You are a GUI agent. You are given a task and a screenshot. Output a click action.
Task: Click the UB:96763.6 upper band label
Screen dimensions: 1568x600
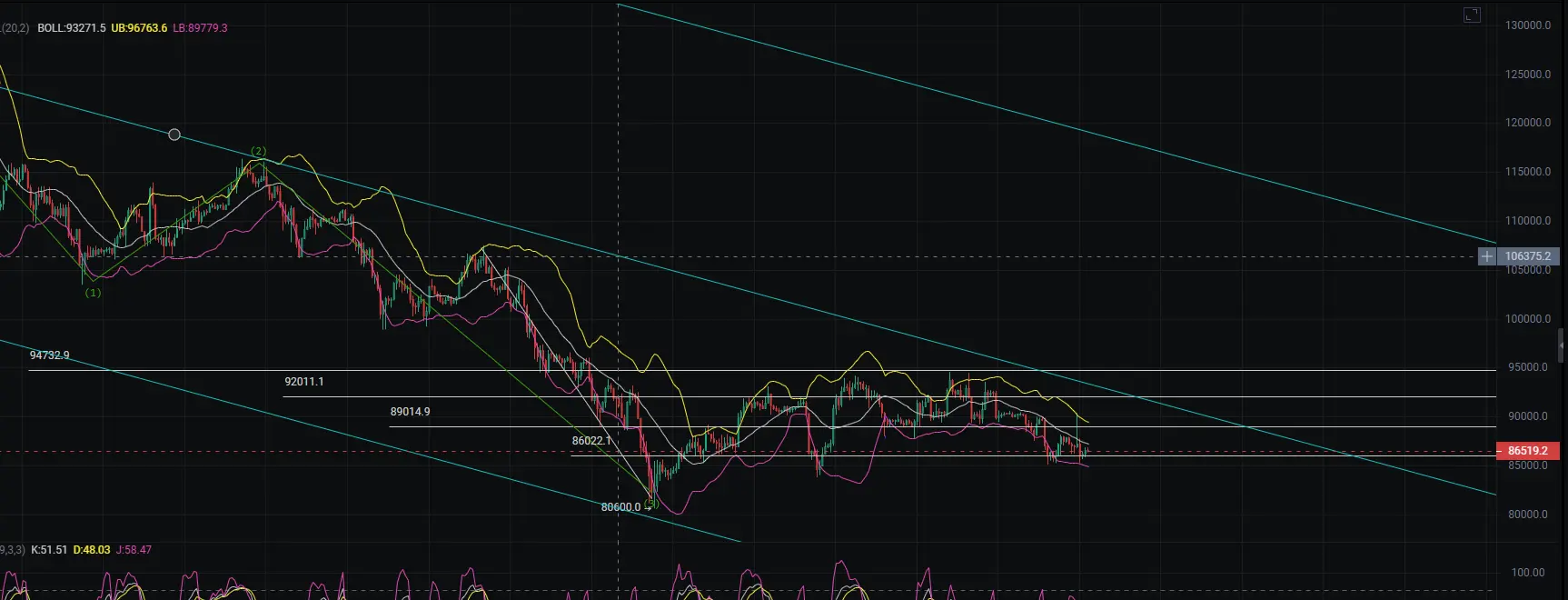click(x=139, y=28)
